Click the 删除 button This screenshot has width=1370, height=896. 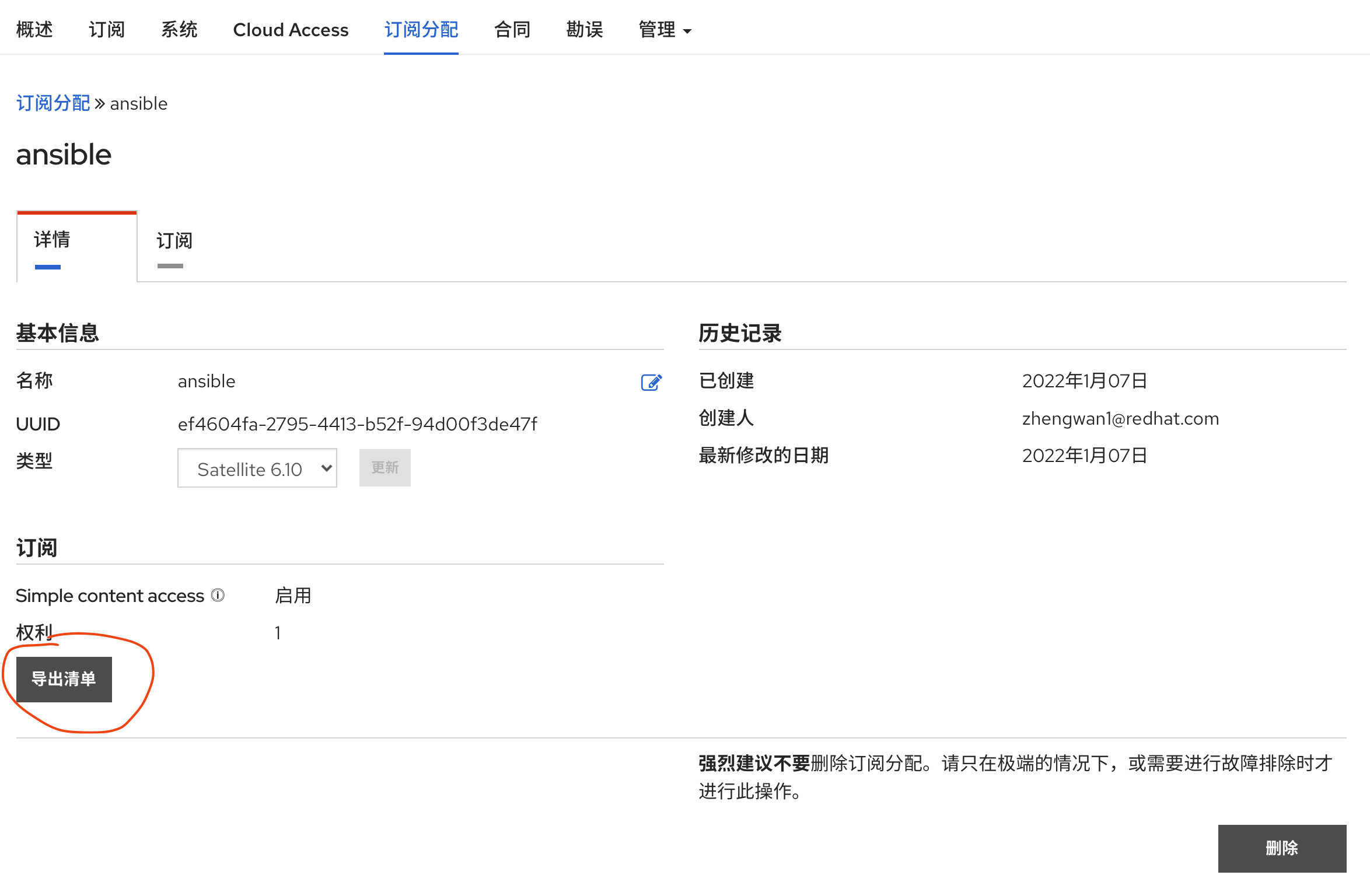point(1281,848)
